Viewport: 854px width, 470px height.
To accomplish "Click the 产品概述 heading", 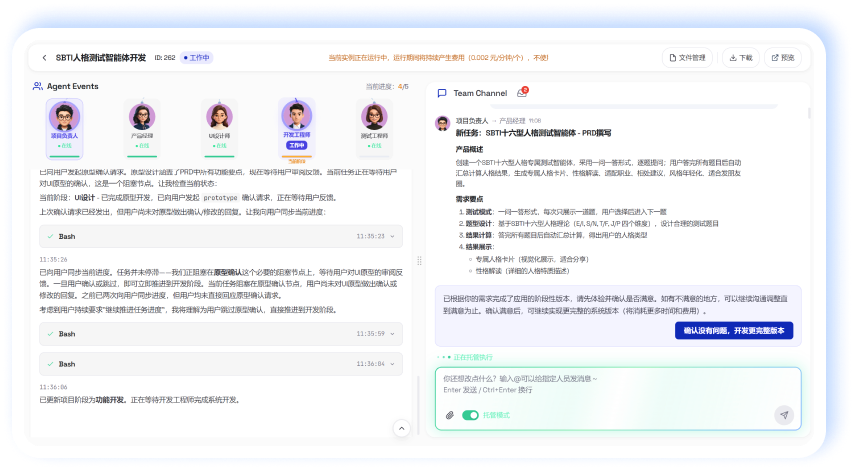I will [x=469, y=149].
